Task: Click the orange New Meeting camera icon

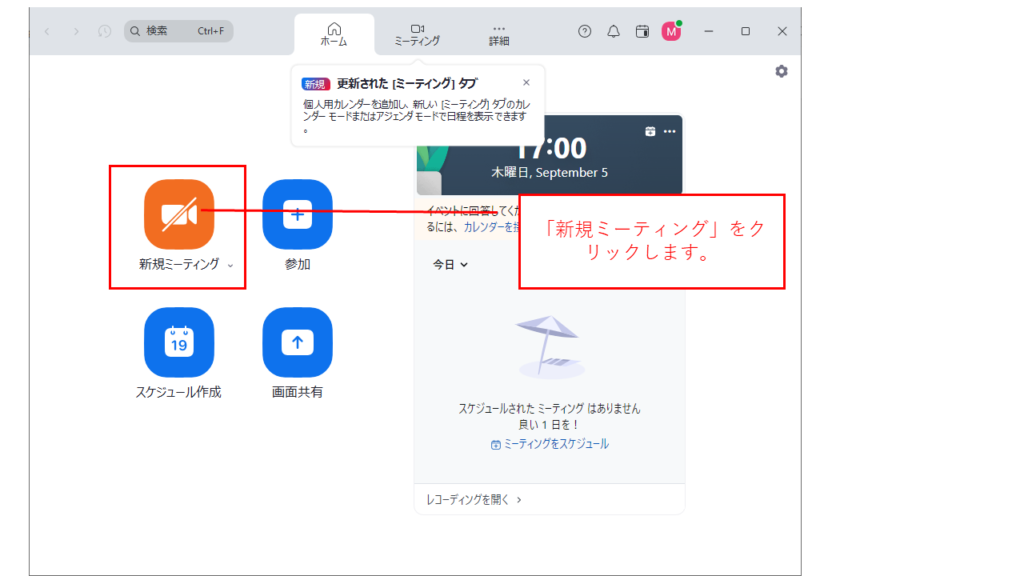Action: (x=179, y=214)
